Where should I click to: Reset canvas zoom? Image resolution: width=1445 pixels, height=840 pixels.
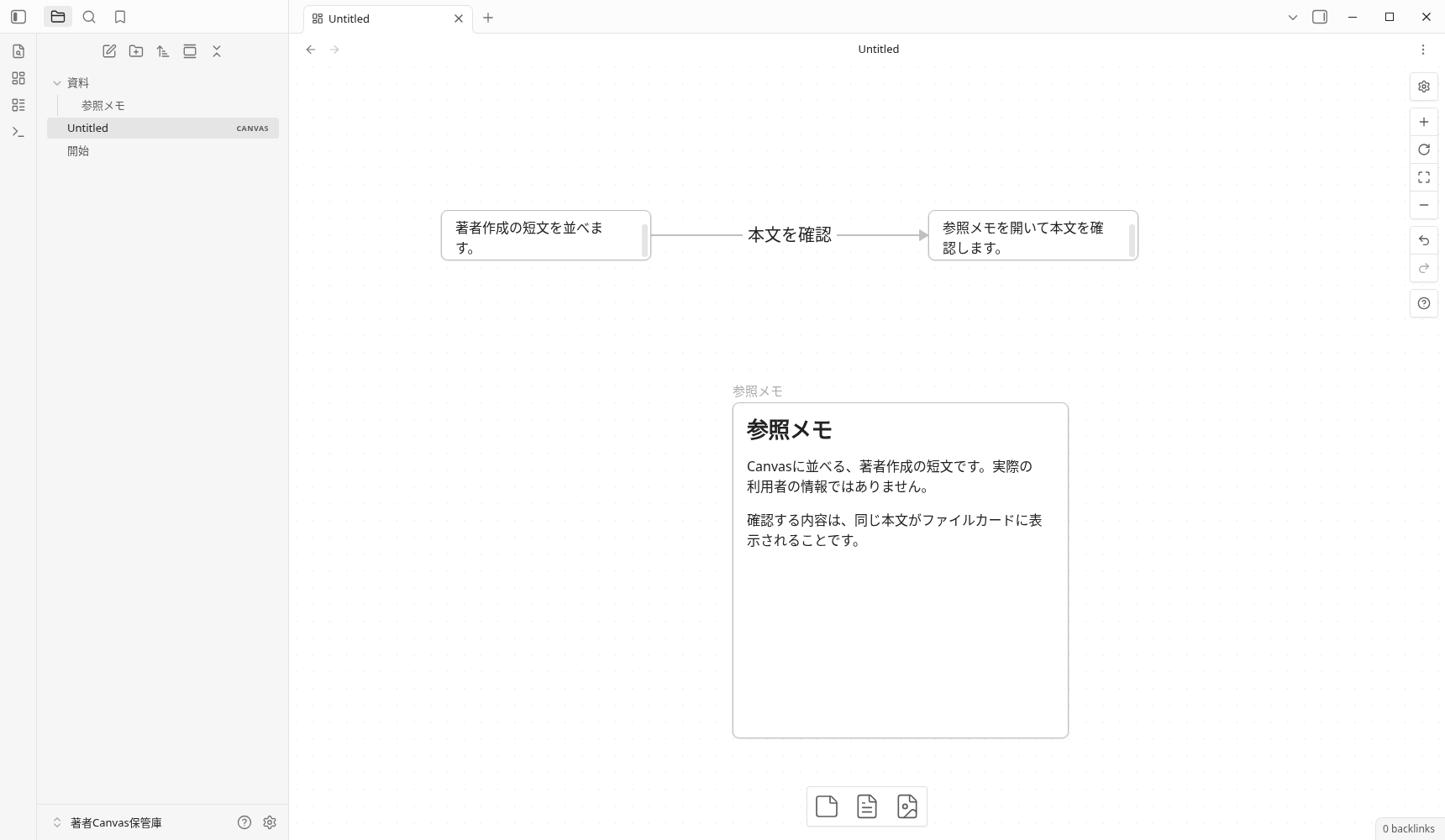pos(1424,150)
